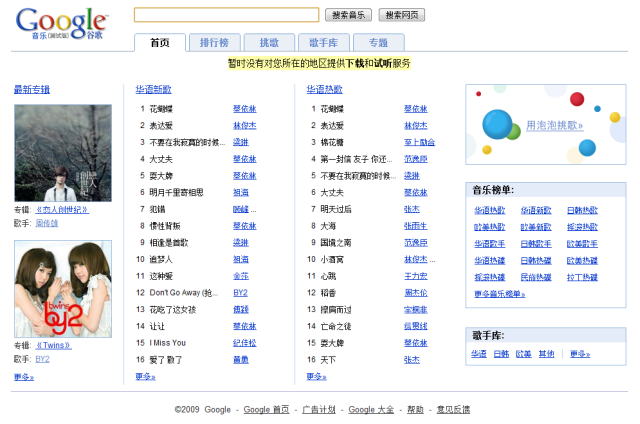
Task: Switch to the 专题 tab
Action: pyautogui.click(x=378, y=42)
